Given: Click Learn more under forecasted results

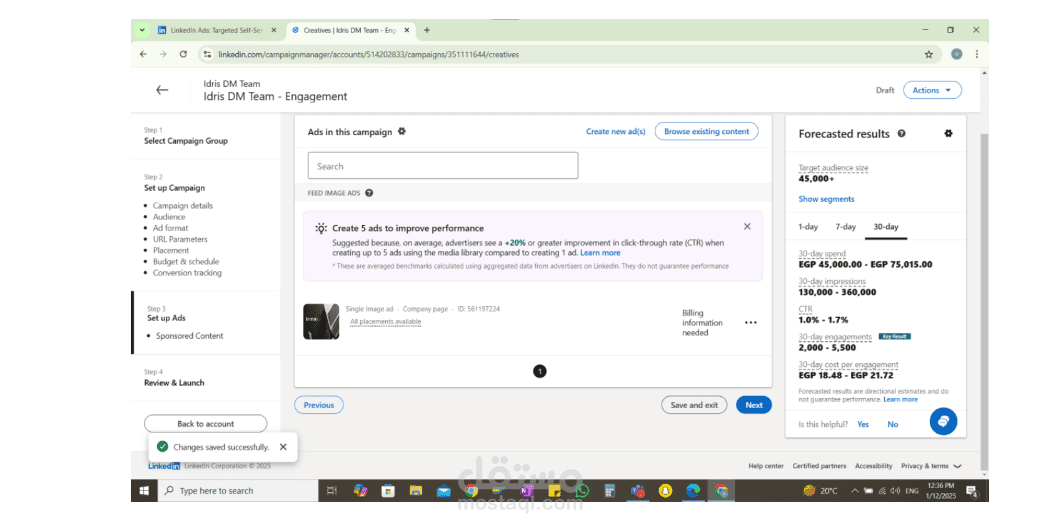Looking at the screenshot, I should coord(900,399).
